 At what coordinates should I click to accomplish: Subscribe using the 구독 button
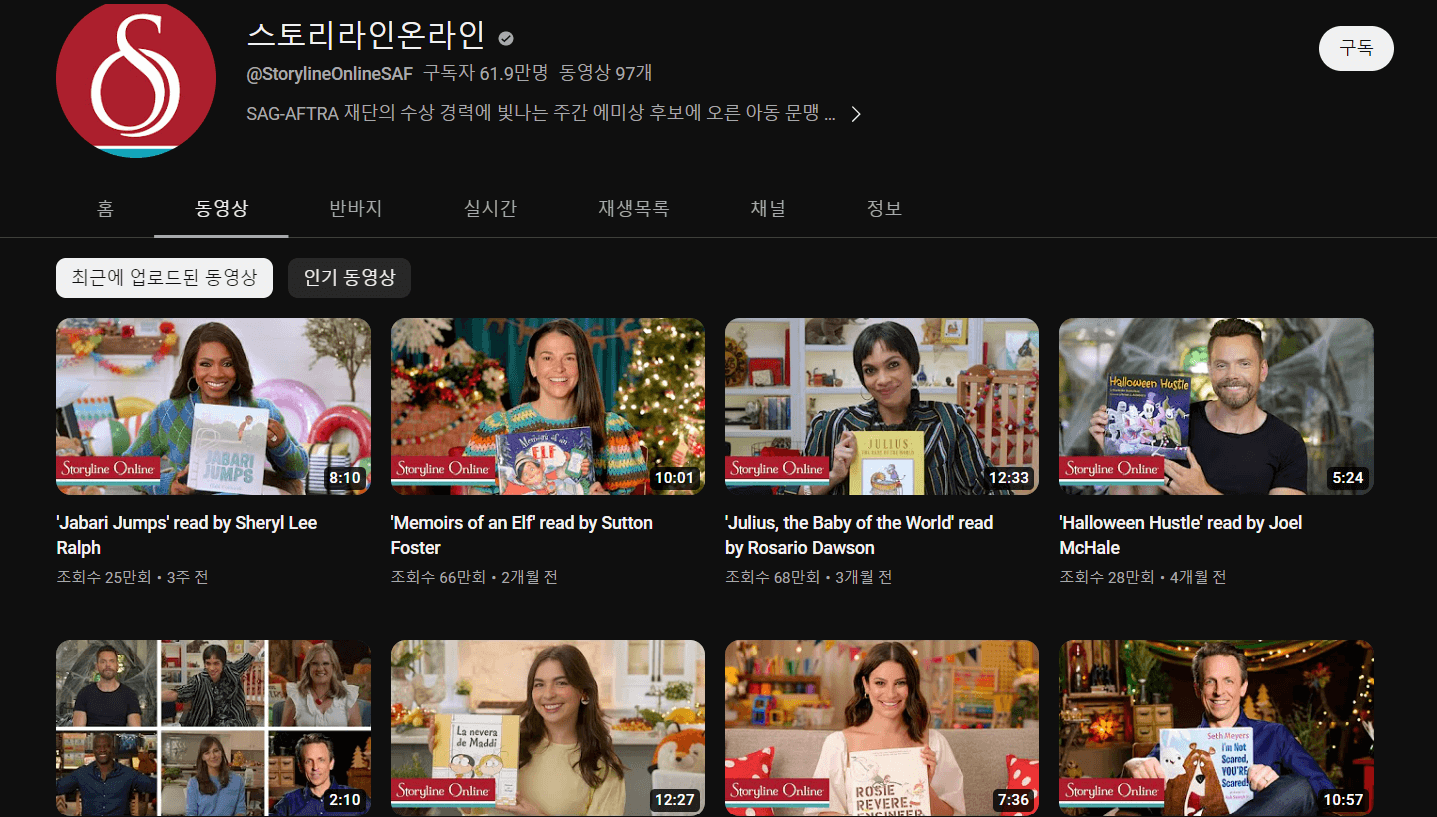click(x=1356, y=48)
